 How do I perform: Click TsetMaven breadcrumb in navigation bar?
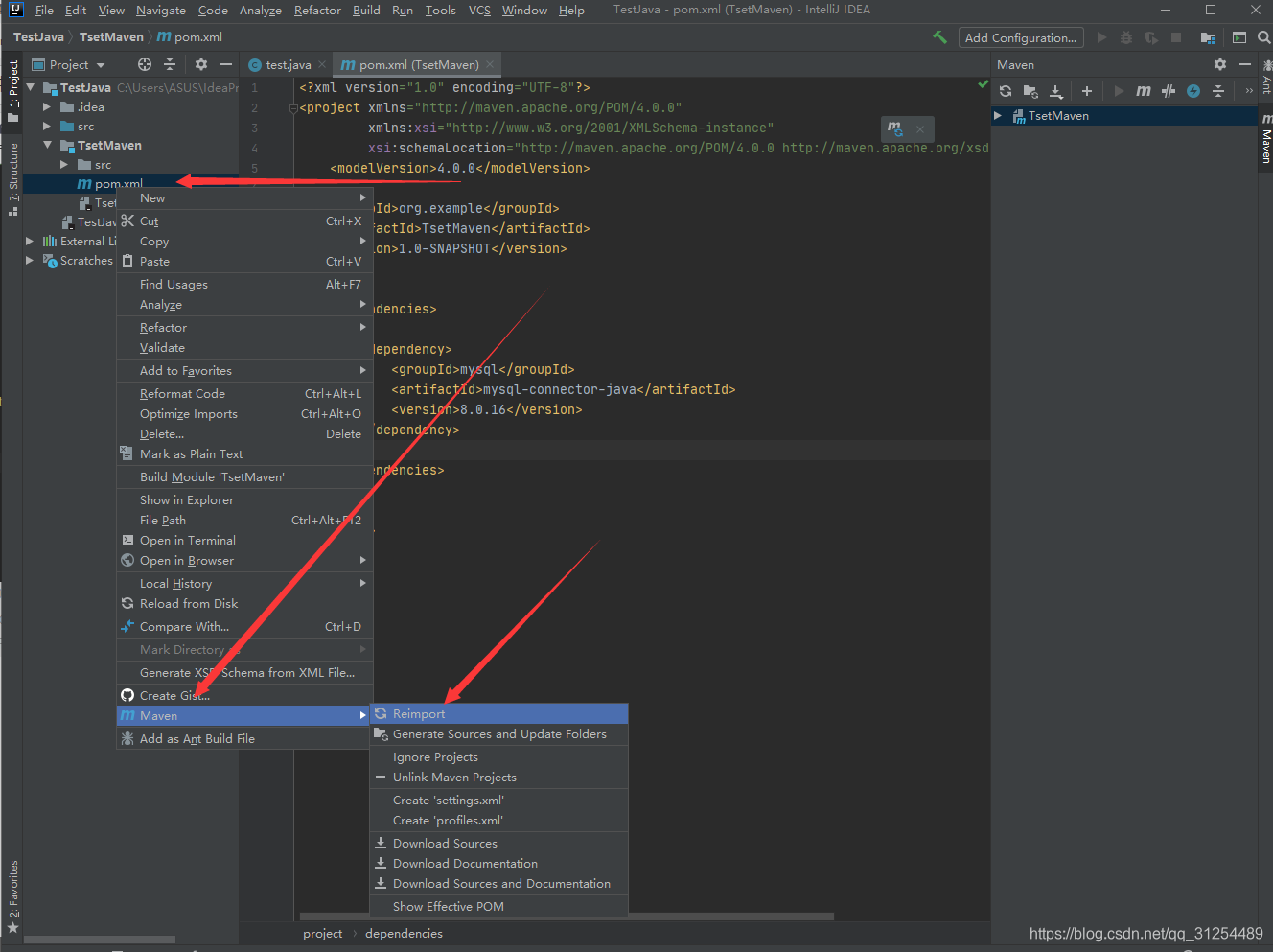tap(111, 36)
